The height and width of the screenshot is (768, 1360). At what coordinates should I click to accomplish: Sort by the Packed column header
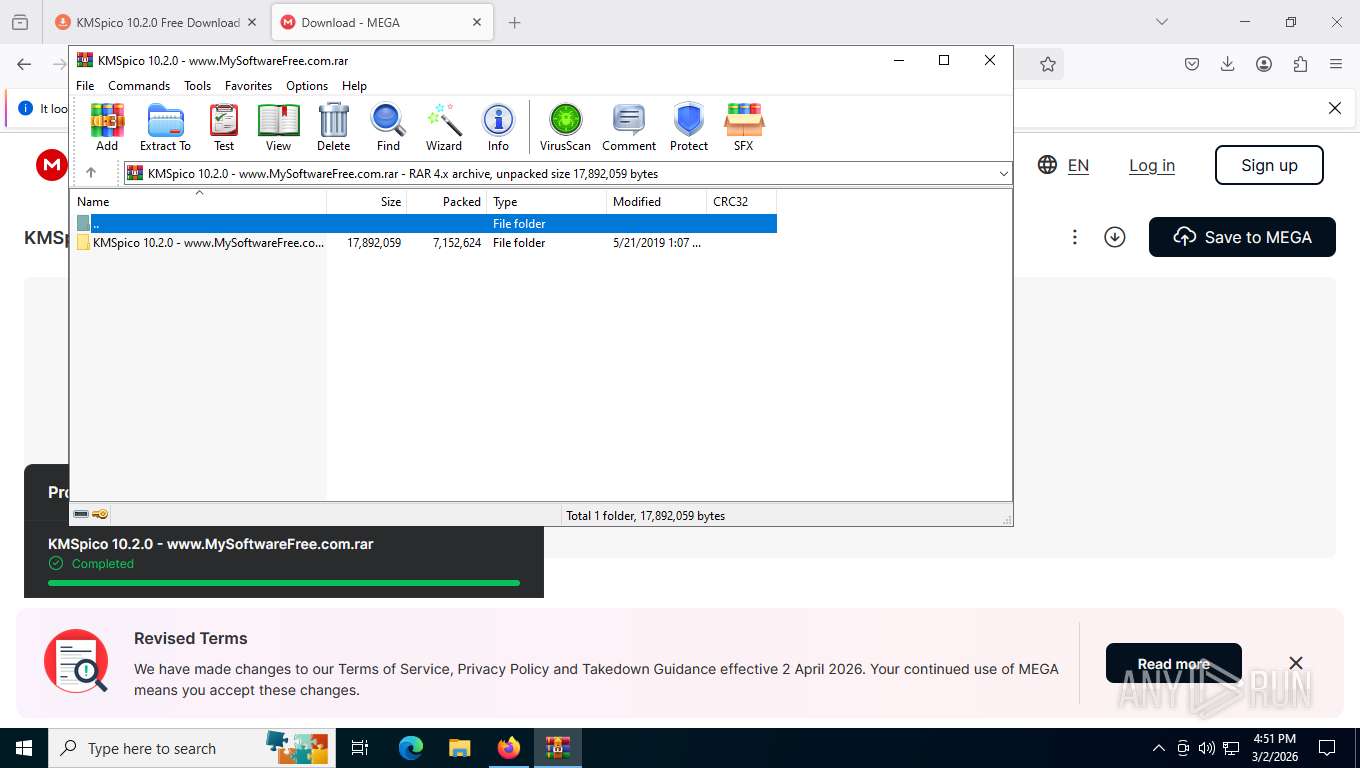447,202
